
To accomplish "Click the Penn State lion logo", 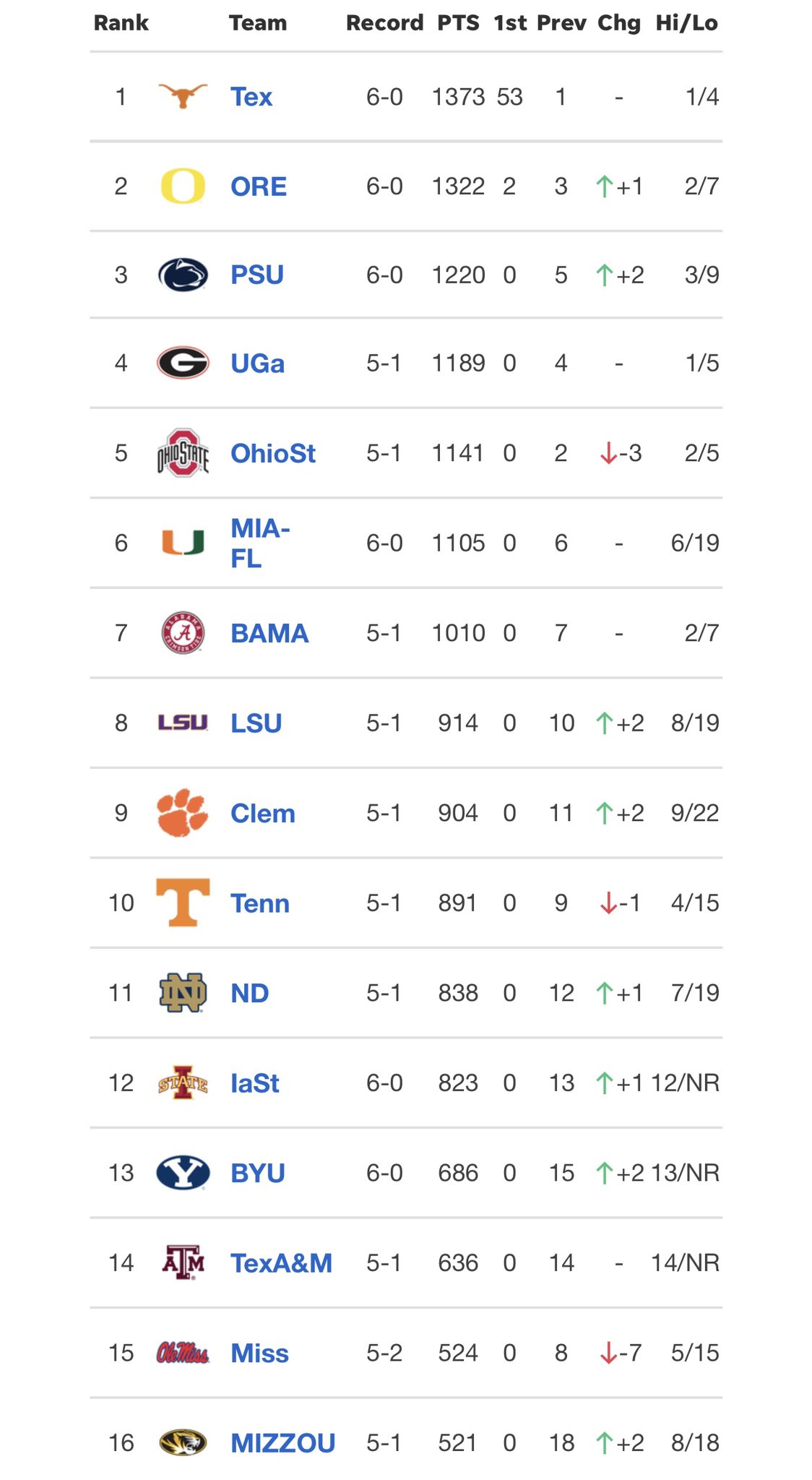I will pos(183,275).
